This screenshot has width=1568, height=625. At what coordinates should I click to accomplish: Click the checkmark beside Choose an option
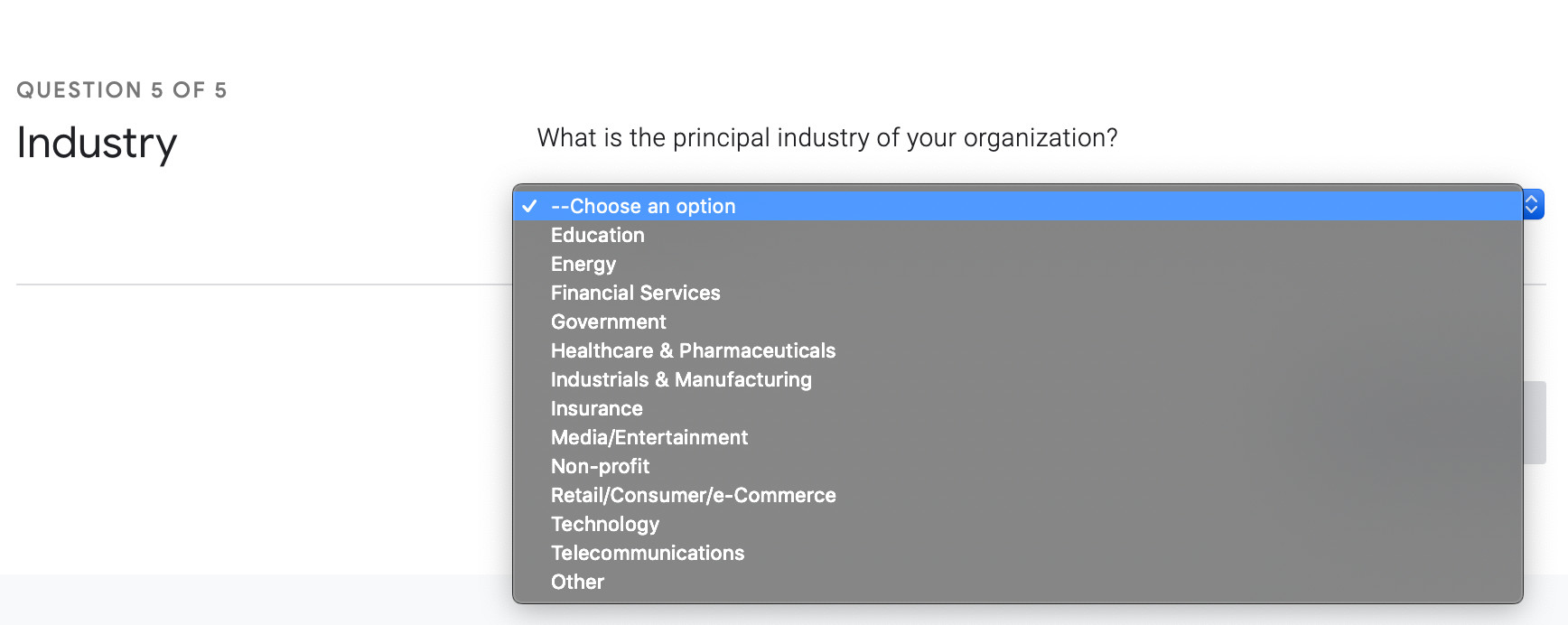529,206
